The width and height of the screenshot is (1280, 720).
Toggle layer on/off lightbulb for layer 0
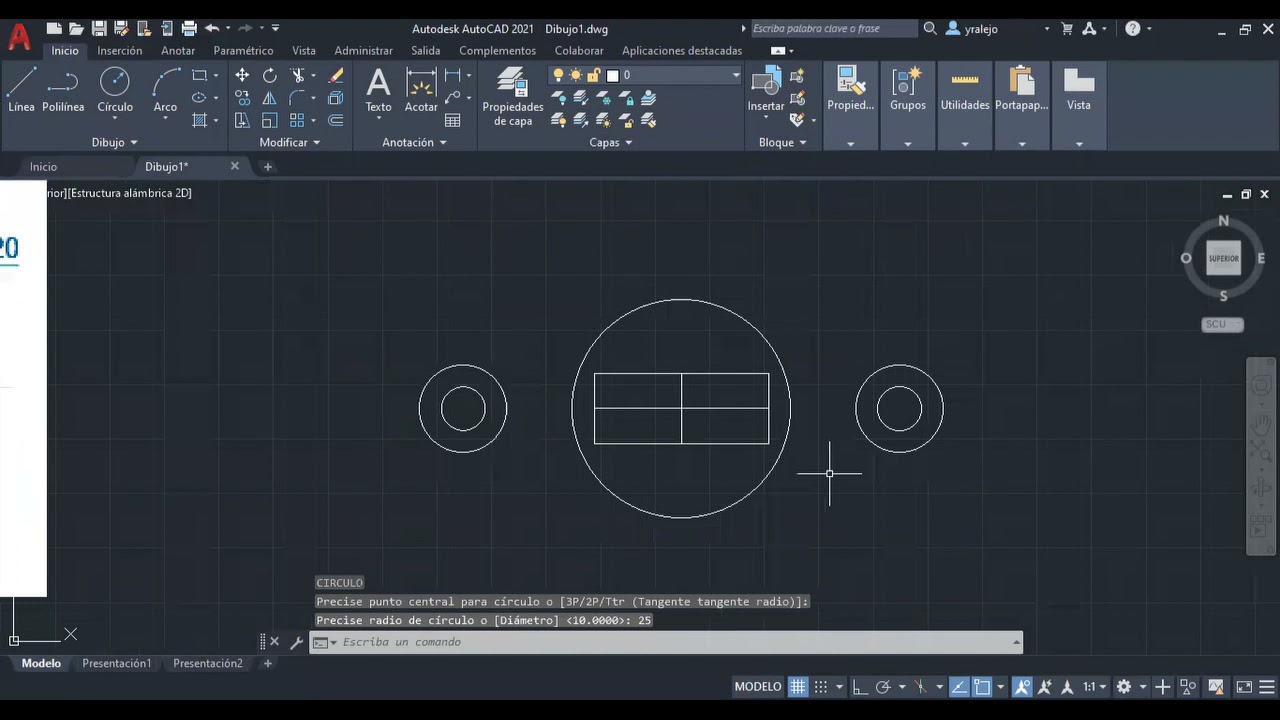pos(559,75)
